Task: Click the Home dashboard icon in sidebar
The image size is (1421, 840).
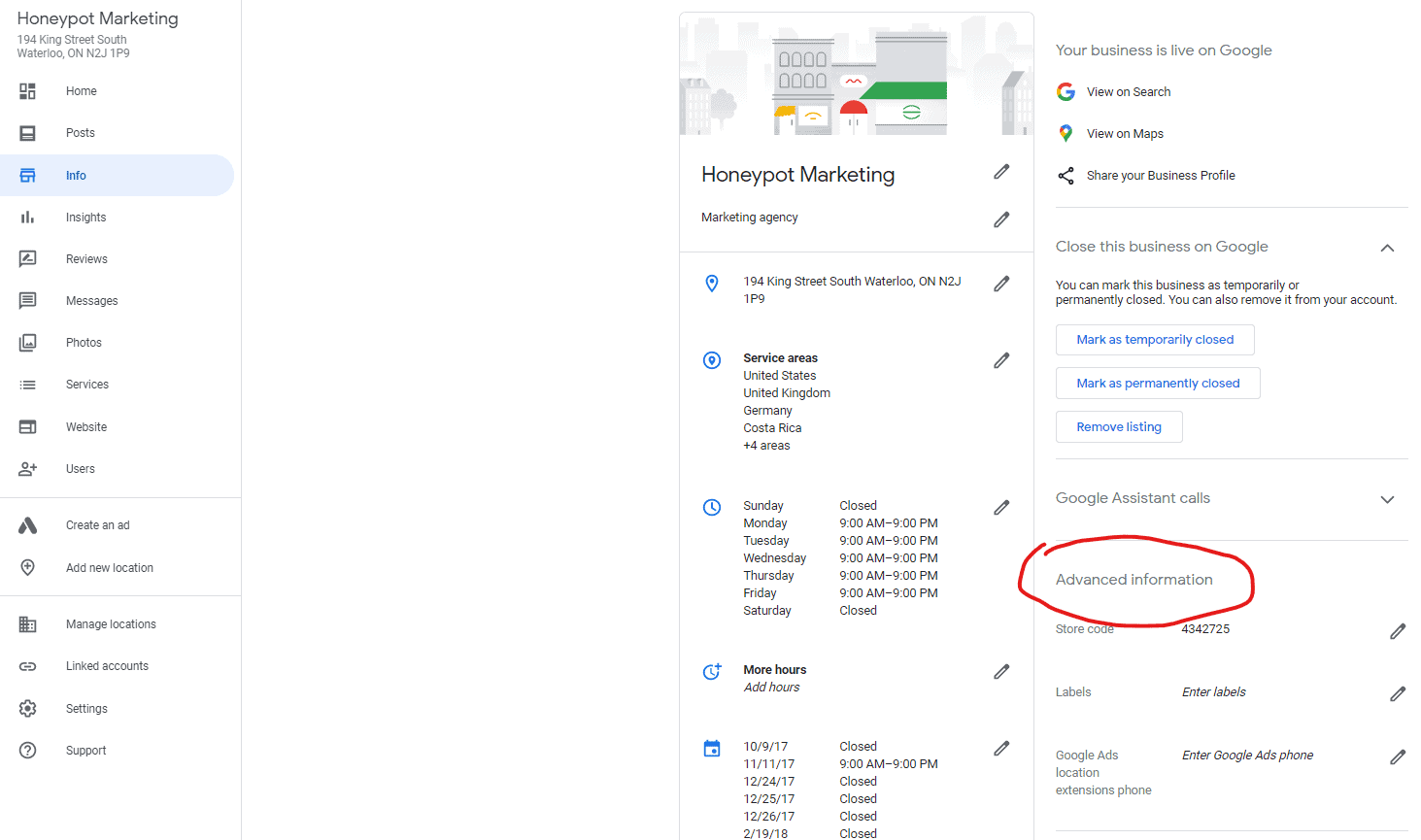Action: pyautogui.click(x=27, y=91)
